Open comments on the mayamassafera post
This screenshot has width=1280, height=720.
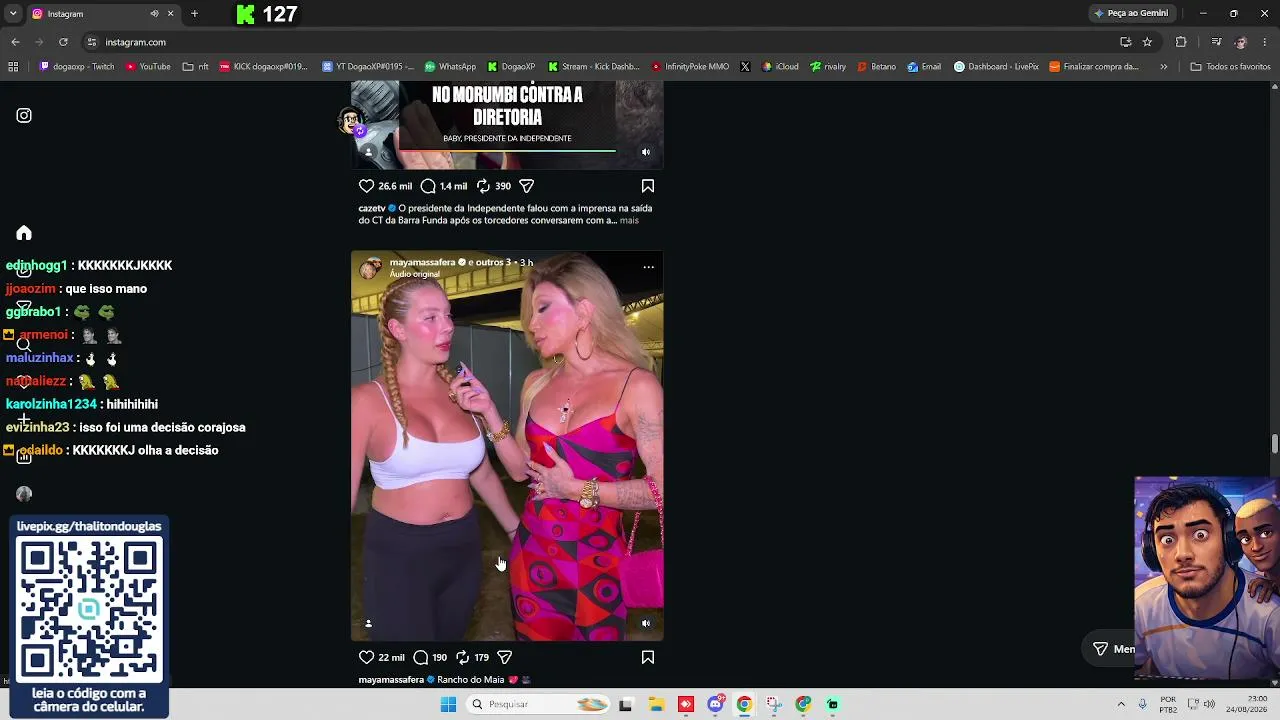[x=421, y=657]
